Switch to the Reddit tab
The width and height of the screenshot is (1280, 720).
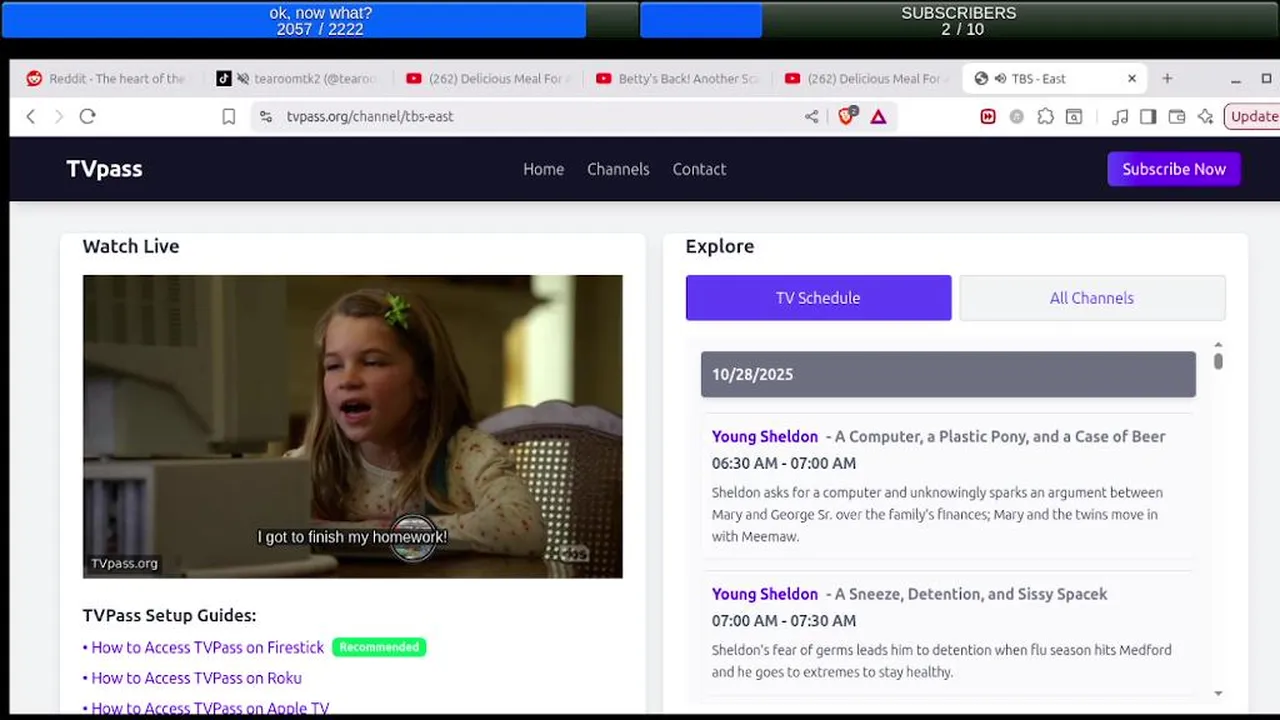pyautogui.click(x=106, y=79)
